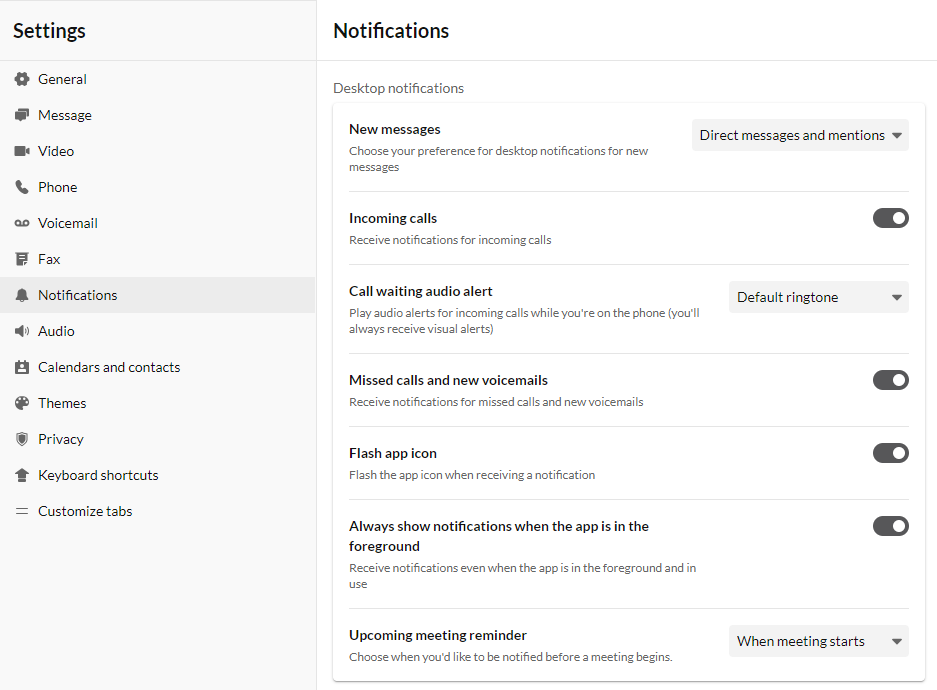Screen dimensions: 937x690
Task: Select the highlighted Notifications sidebar item
Action: point(158,295)
